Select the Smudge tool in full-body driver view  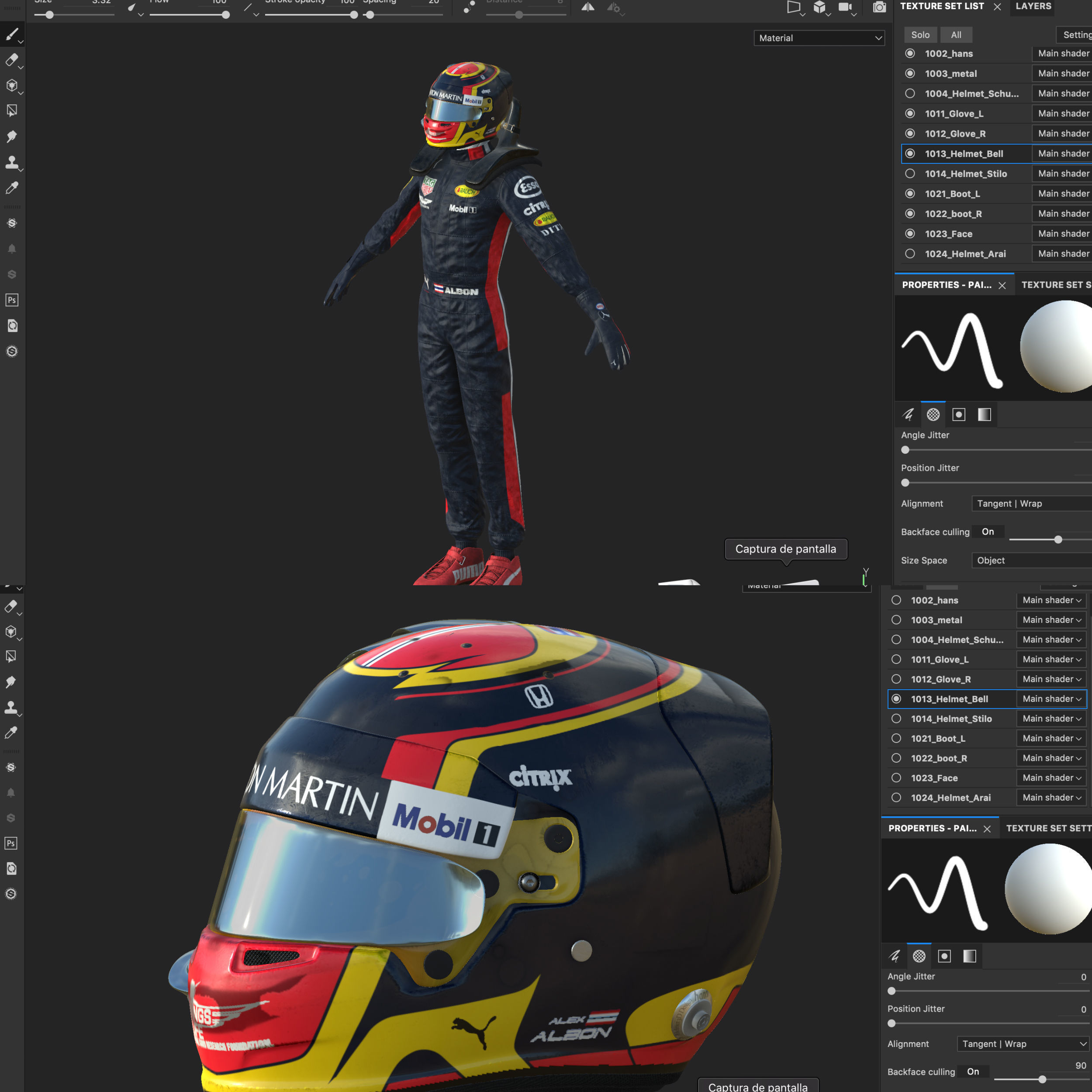(12, 136)
